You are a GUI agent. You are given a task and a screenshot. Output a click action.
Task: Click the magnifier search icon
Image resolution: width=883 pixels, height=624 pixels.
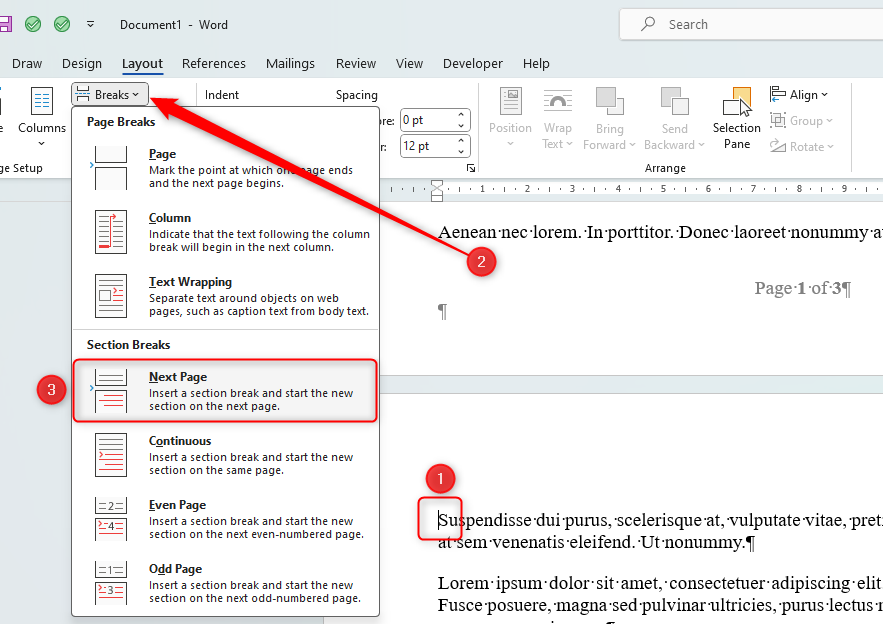point(648,24)
